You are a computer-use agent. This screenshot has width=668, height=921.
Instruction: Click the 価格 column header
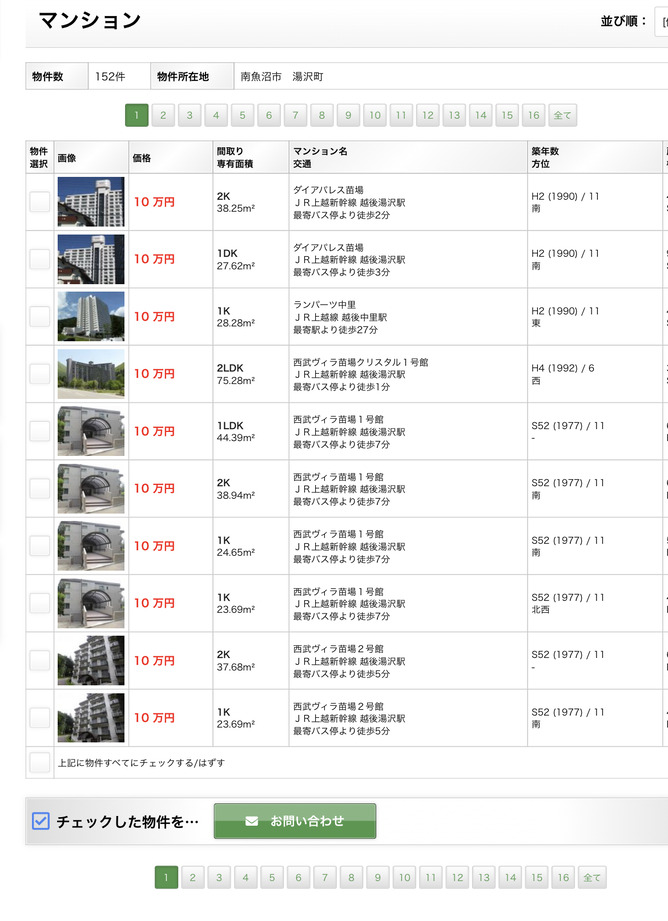point(170,157)
